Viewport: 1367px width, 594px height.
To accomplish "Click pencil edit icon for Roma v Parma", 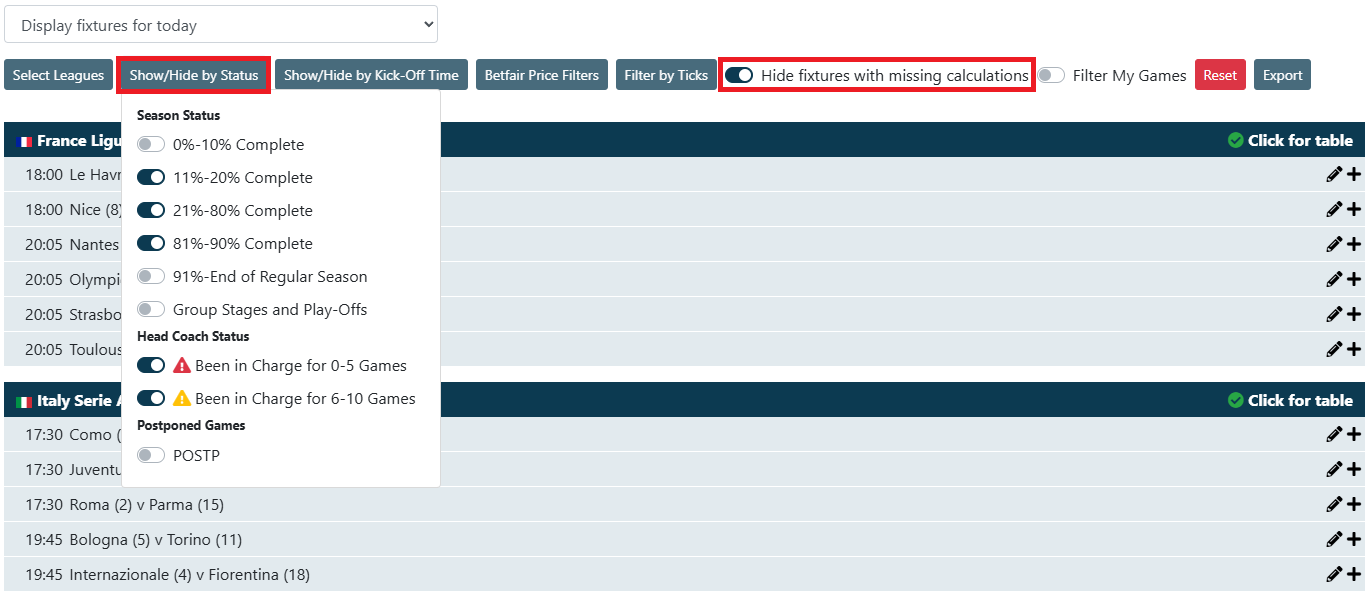I will pos(1333,505).
